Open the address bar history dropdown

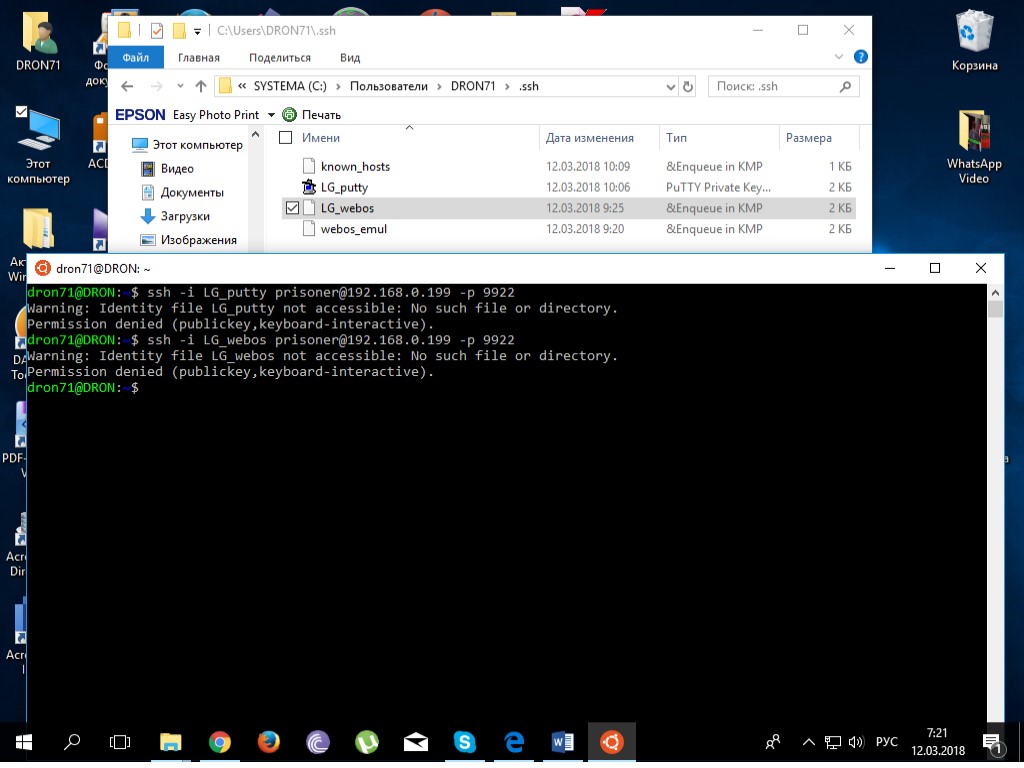[x=670, y=87]
